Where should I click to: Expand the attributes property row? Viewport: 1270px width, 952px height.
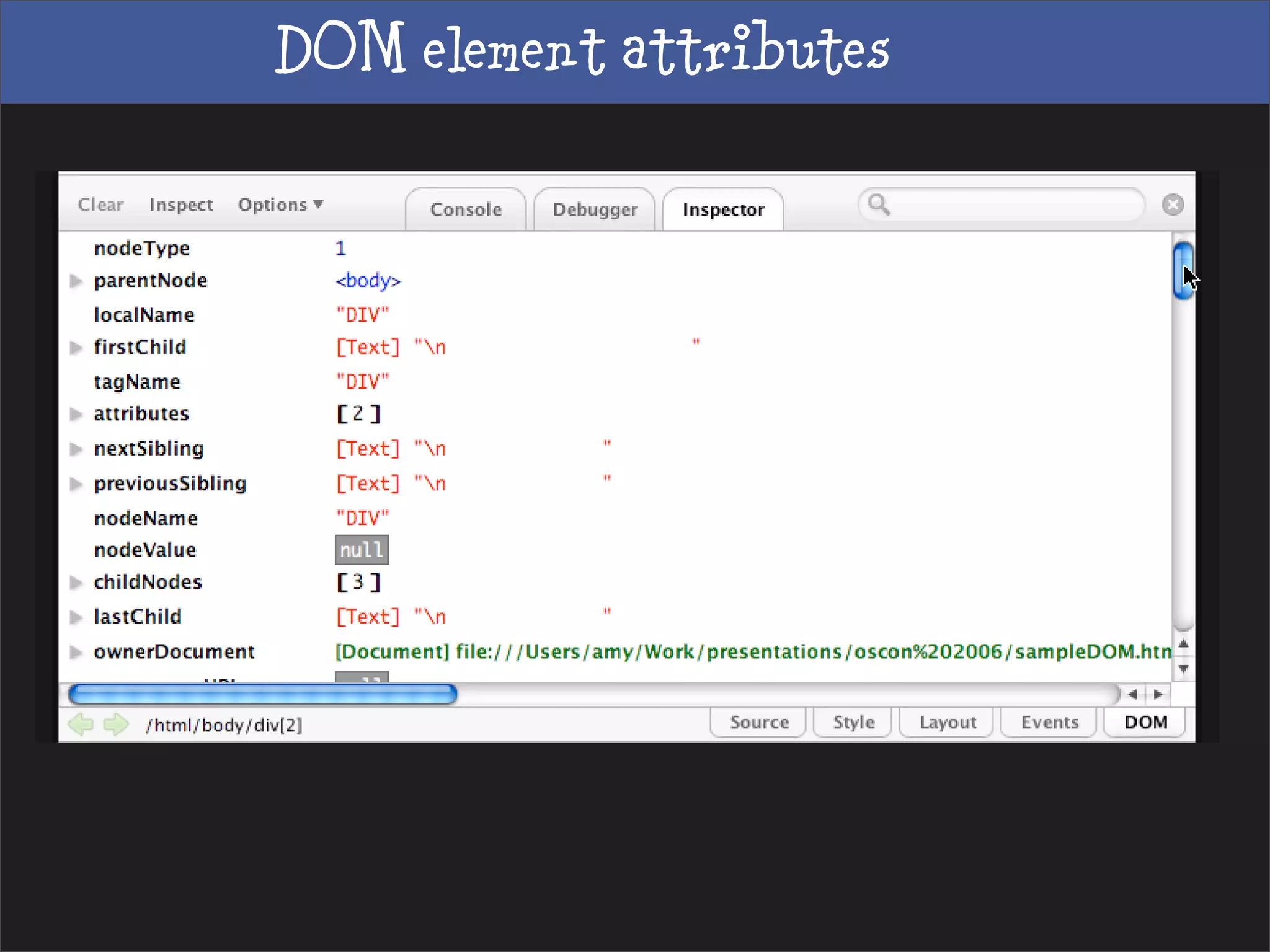coord(76,414)
